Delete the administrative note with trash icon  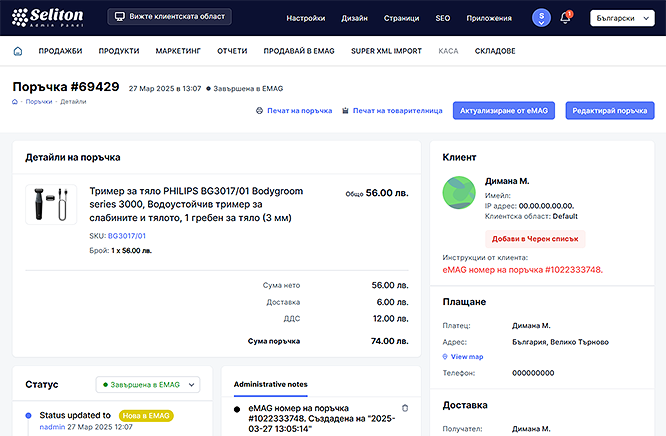405,408
